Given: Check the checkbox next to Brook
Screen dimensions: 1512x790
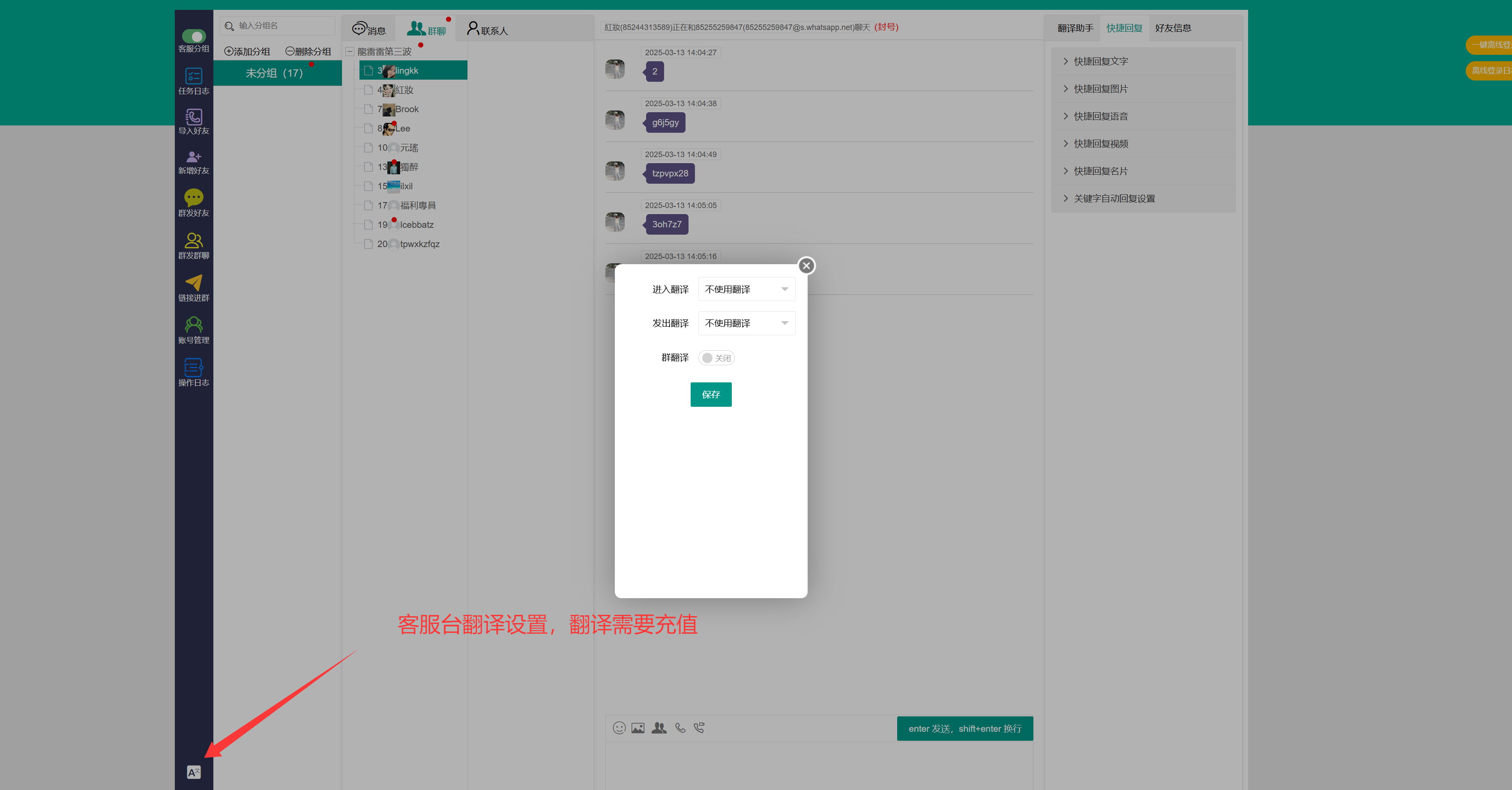Looking at the screenshot, I should click(368, 109).
